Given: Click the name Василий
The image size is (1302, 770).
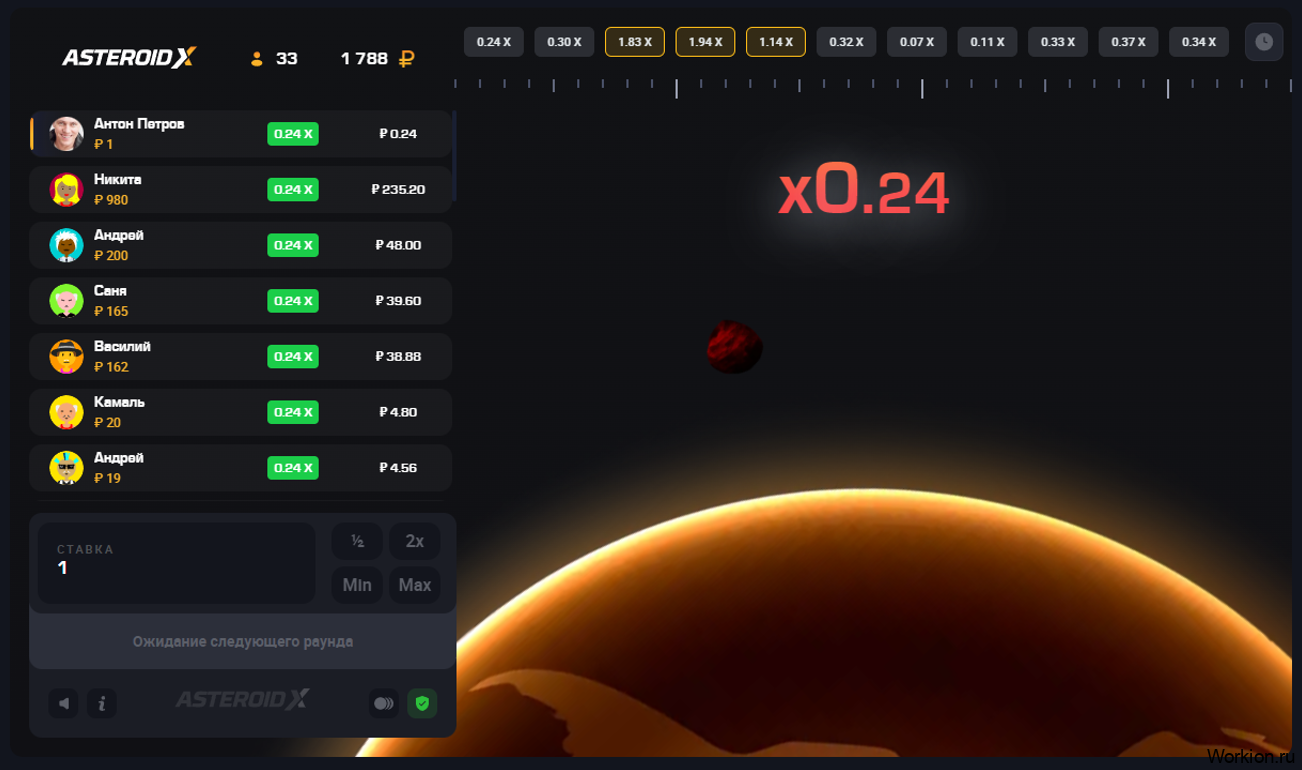Looking at the screenshot, I should (122, 347).
